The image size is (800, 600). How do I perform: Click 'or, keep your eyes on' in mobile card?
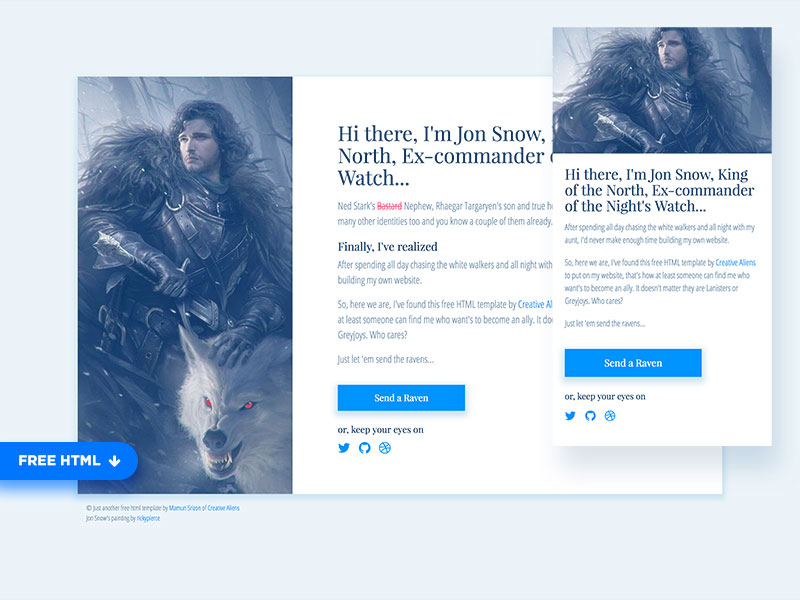605,396
